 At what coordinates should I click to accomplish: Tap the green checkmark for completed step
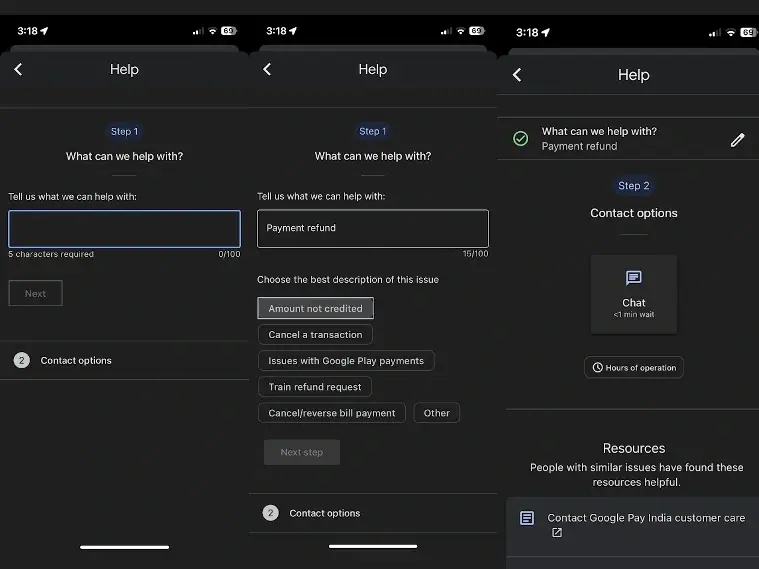[520, 139]
